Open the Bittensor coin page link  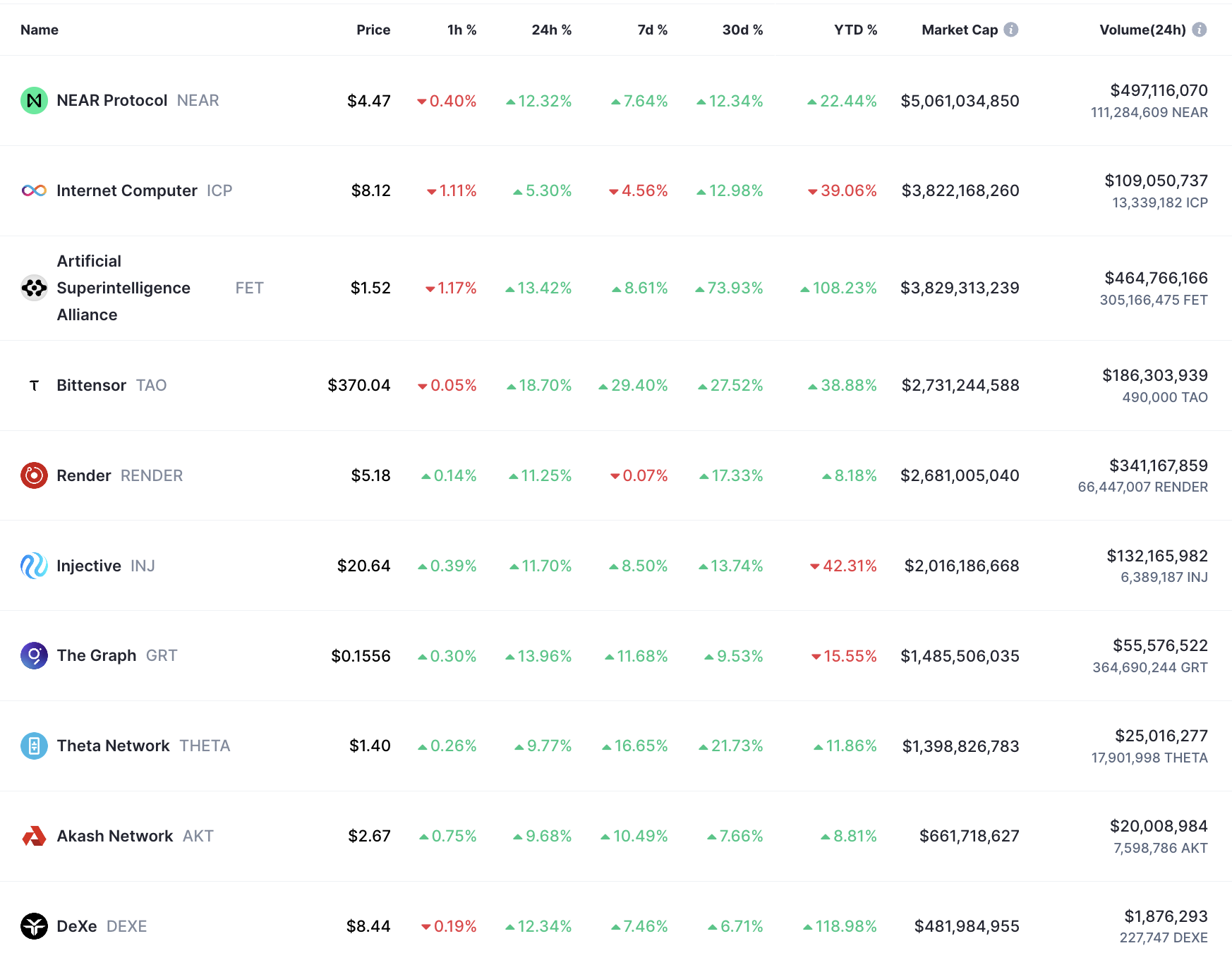coord(92,385)
